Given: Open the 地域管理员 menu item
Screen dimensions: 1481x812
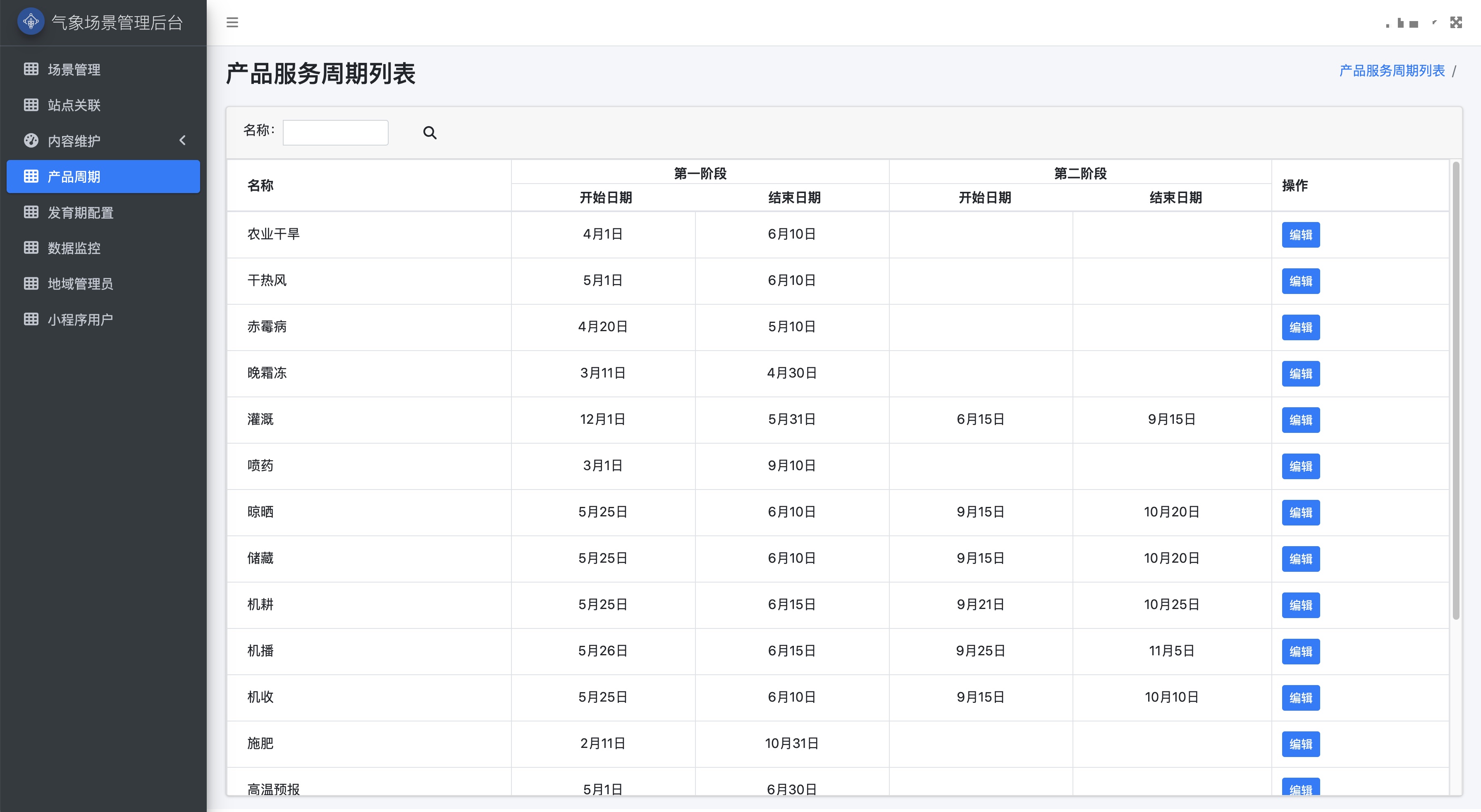Looking at the screenshot, I should (x=103, y=284).
